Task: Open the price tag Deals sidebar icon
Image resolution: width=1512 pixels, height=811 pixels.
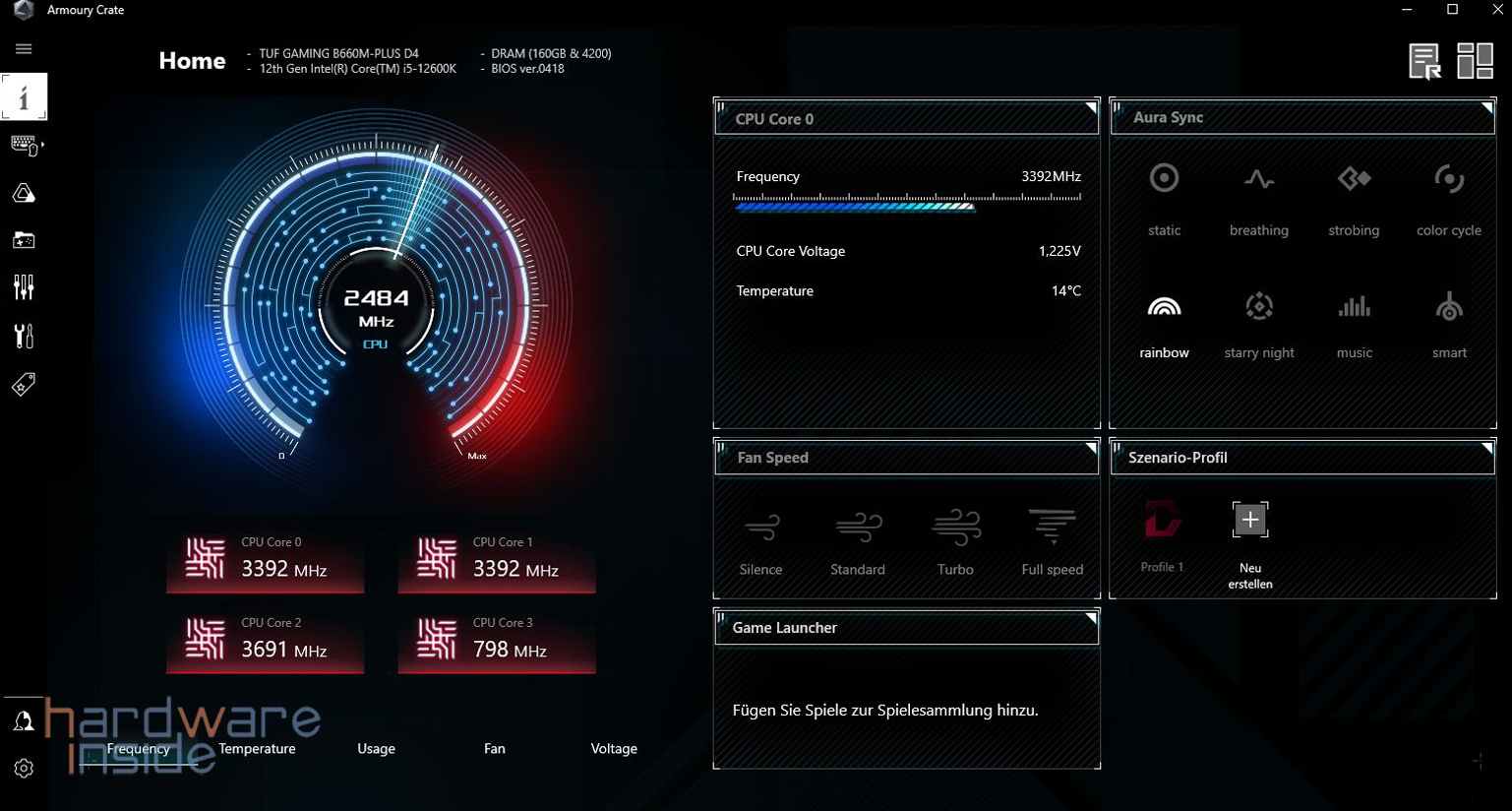Action: [24, 384]
